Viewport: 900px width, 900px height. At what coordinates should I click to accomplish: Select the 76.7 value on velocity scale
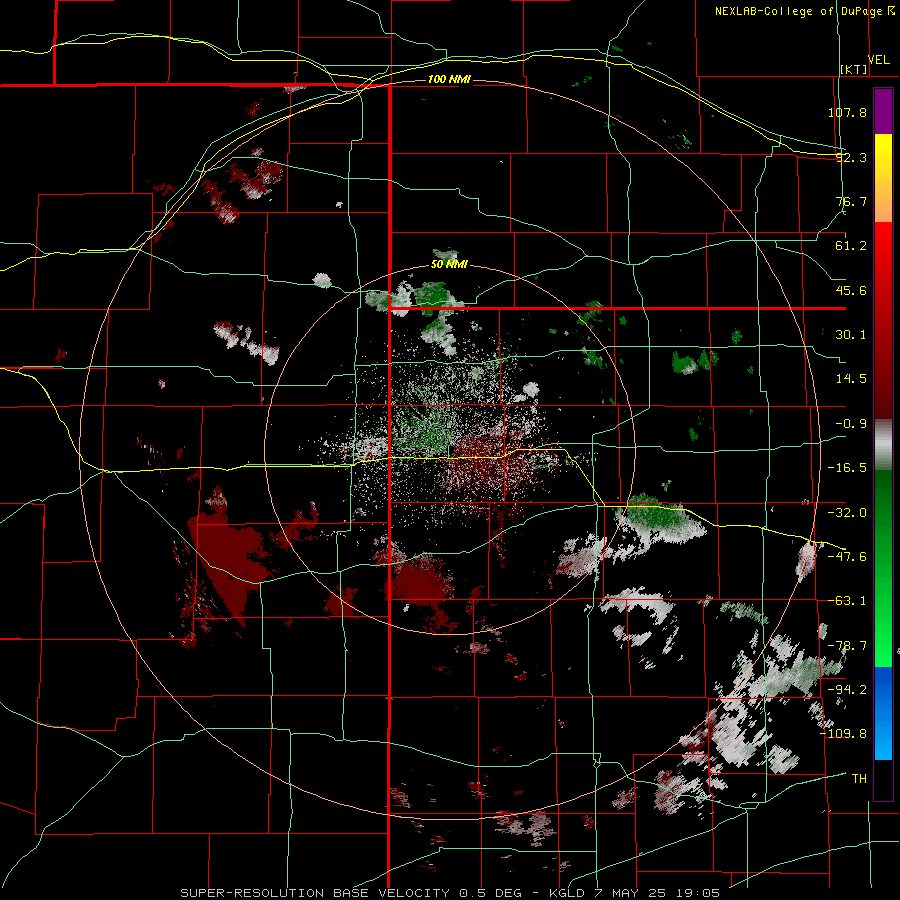point(851,201)
